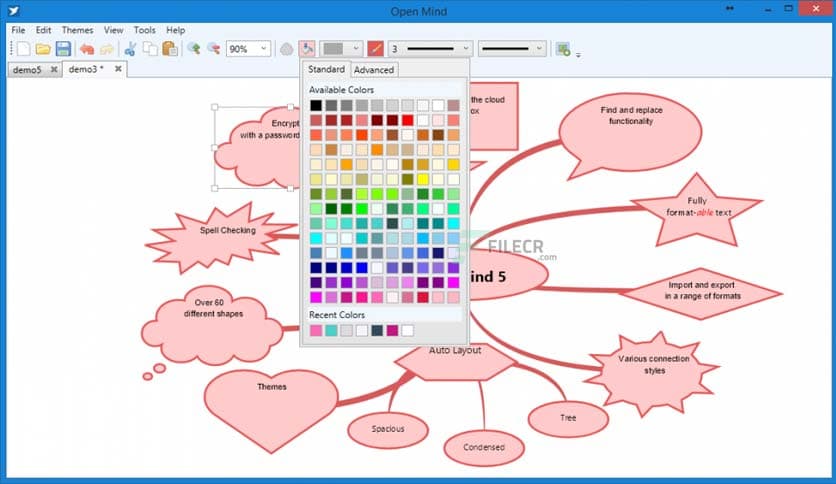The image size is (836, 484).
Task: Choose the turquoise swatch in Recent Colors
Action: click(x=331, y=330)
